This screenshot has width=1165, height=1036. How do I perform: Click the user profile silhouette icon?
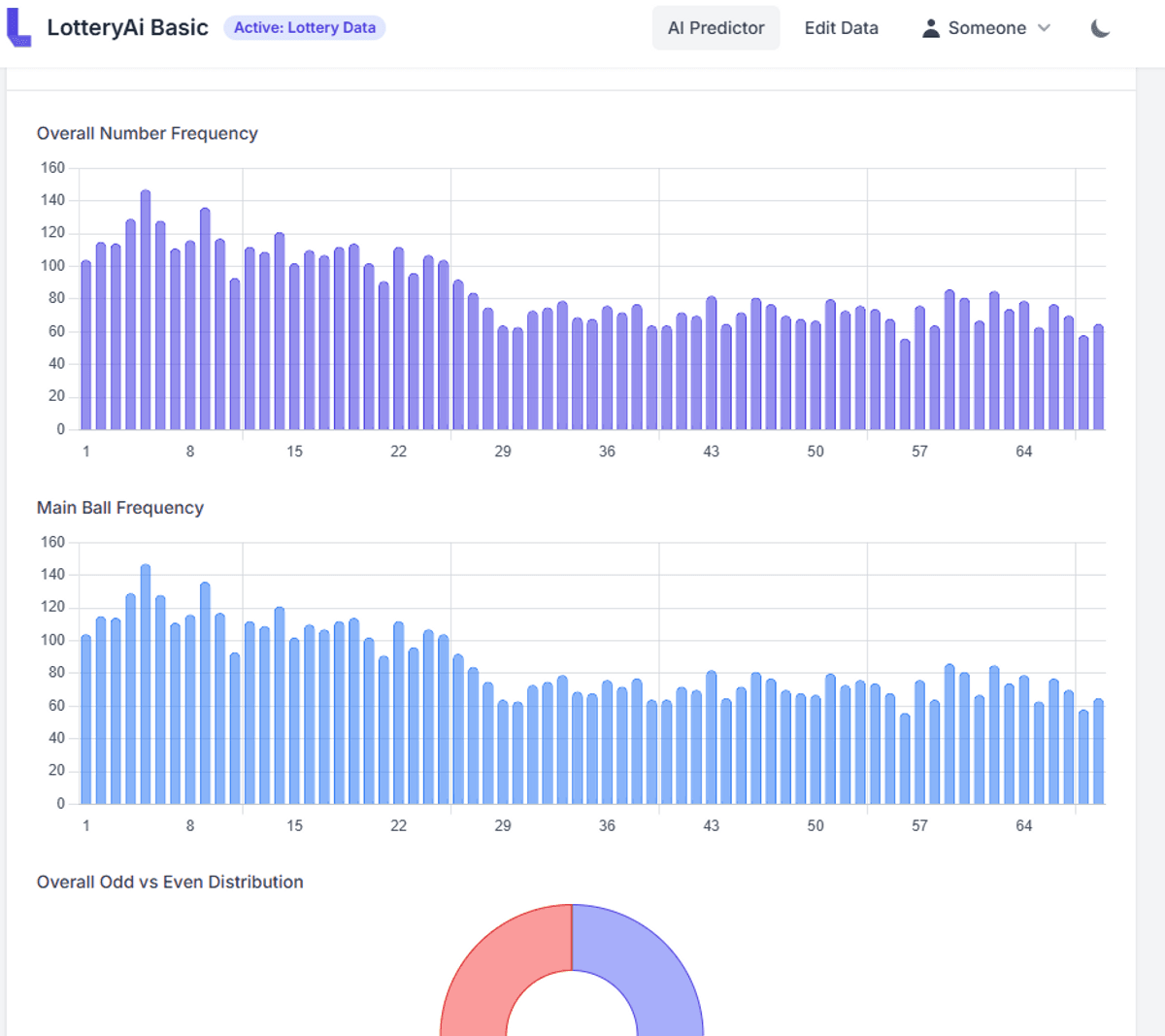[930, 28]
